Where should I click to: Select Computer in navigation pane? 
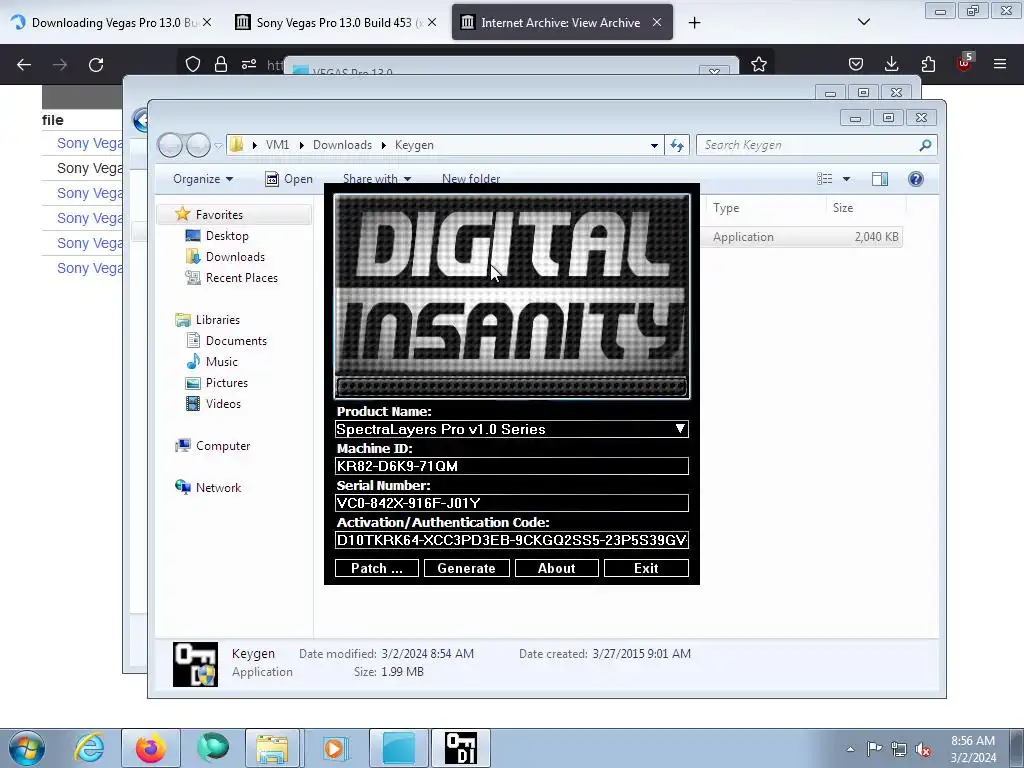click(223, 446)
